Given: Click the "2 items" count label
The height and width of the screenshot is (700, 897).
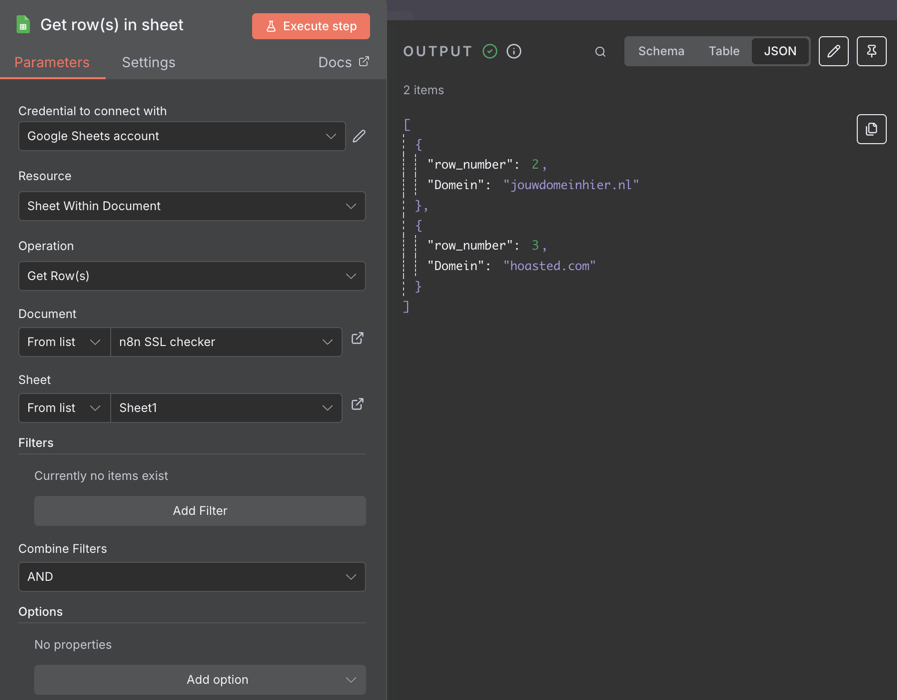Looking at the screenshot, I should [x=423, y=90].
